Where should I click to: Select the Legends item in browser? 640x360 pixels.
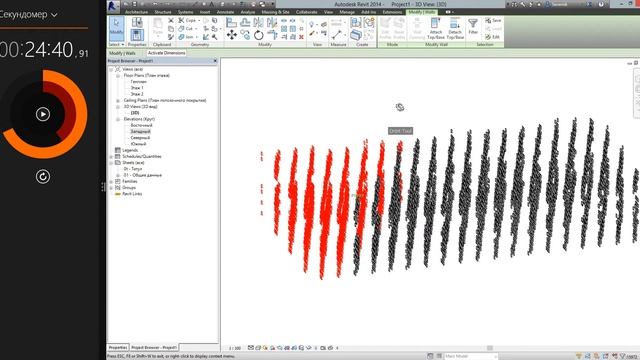point(130,150)
